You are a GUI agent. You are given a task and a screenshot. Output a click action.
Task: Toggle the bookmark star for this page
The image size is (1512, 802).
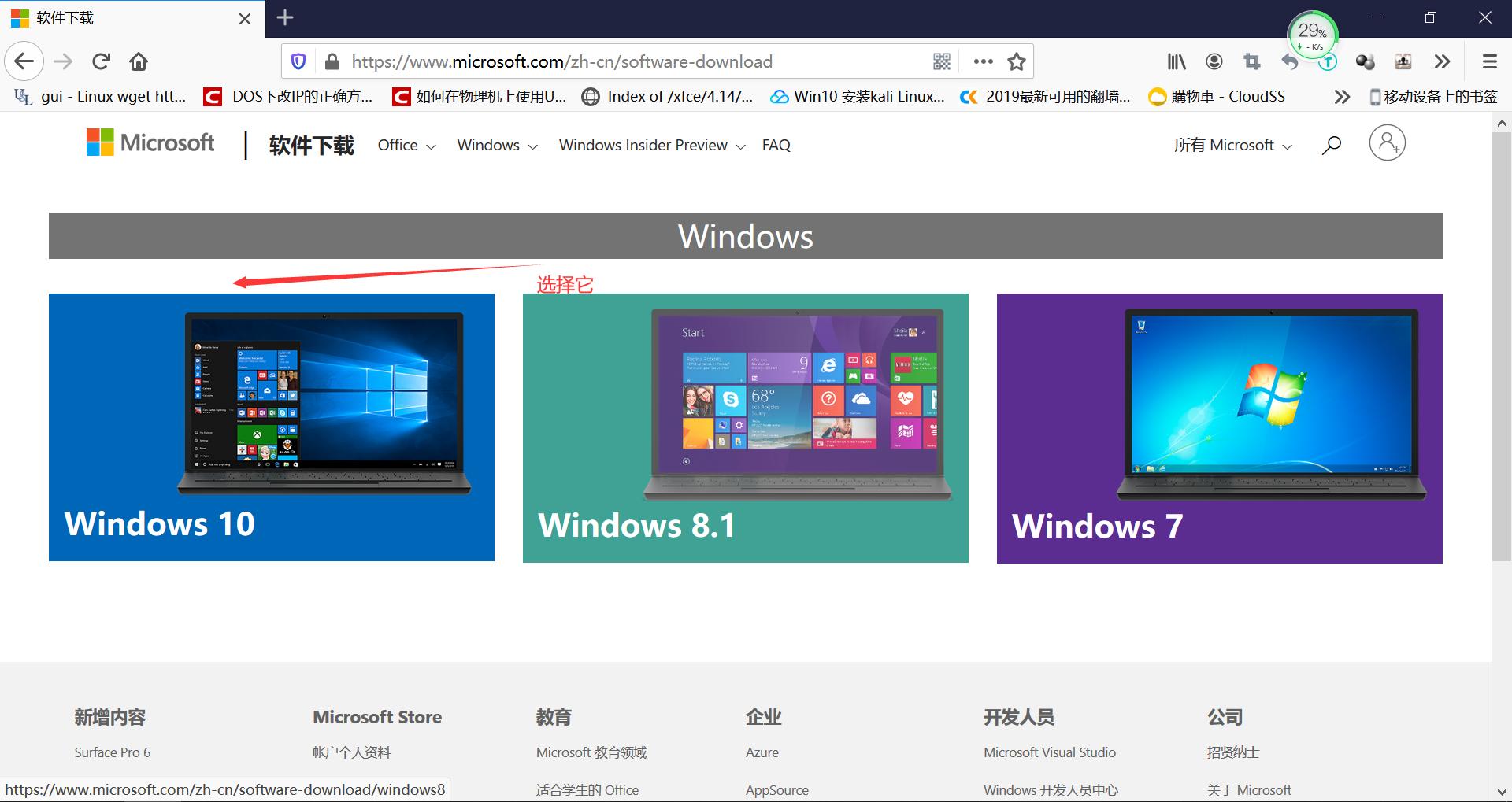click(x=1017, y=61)
